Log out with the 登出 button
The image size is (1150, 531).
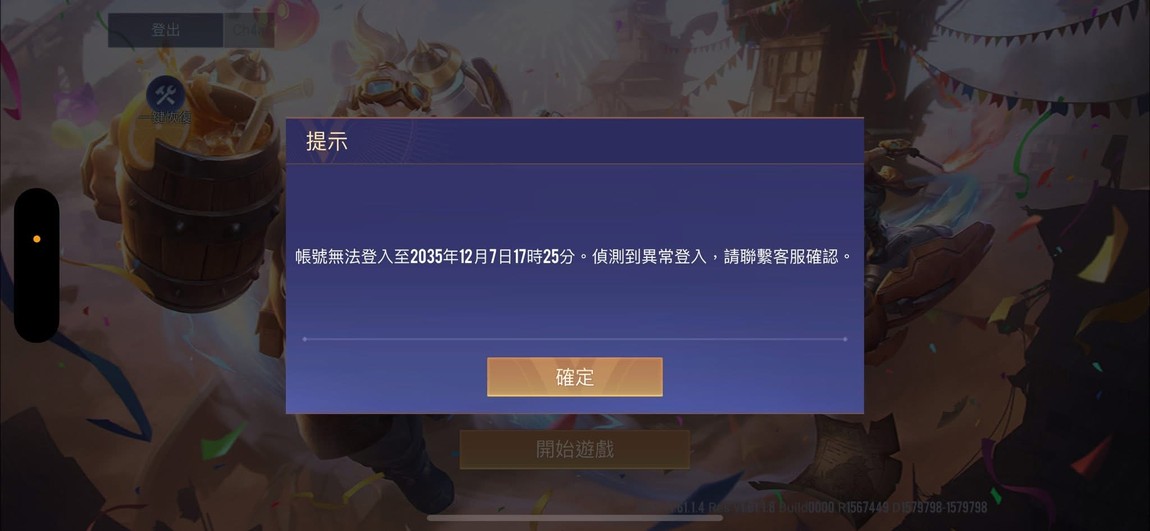(166, 30)
